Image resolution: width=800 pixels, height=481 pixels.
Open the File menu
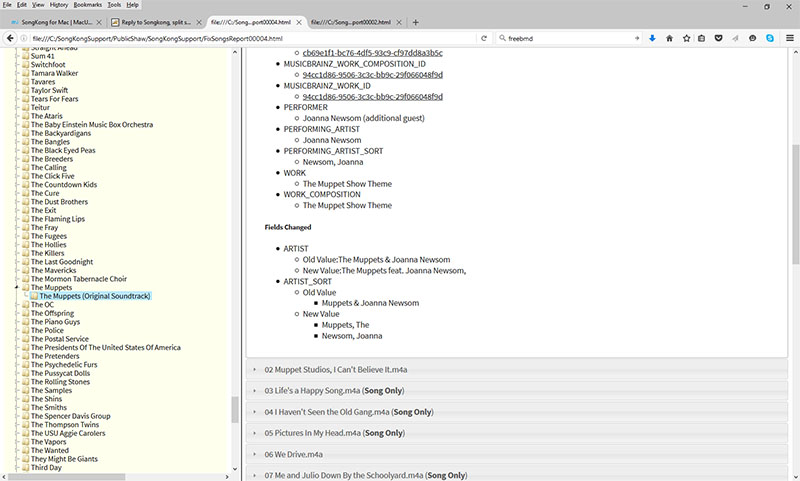point(7,5)
